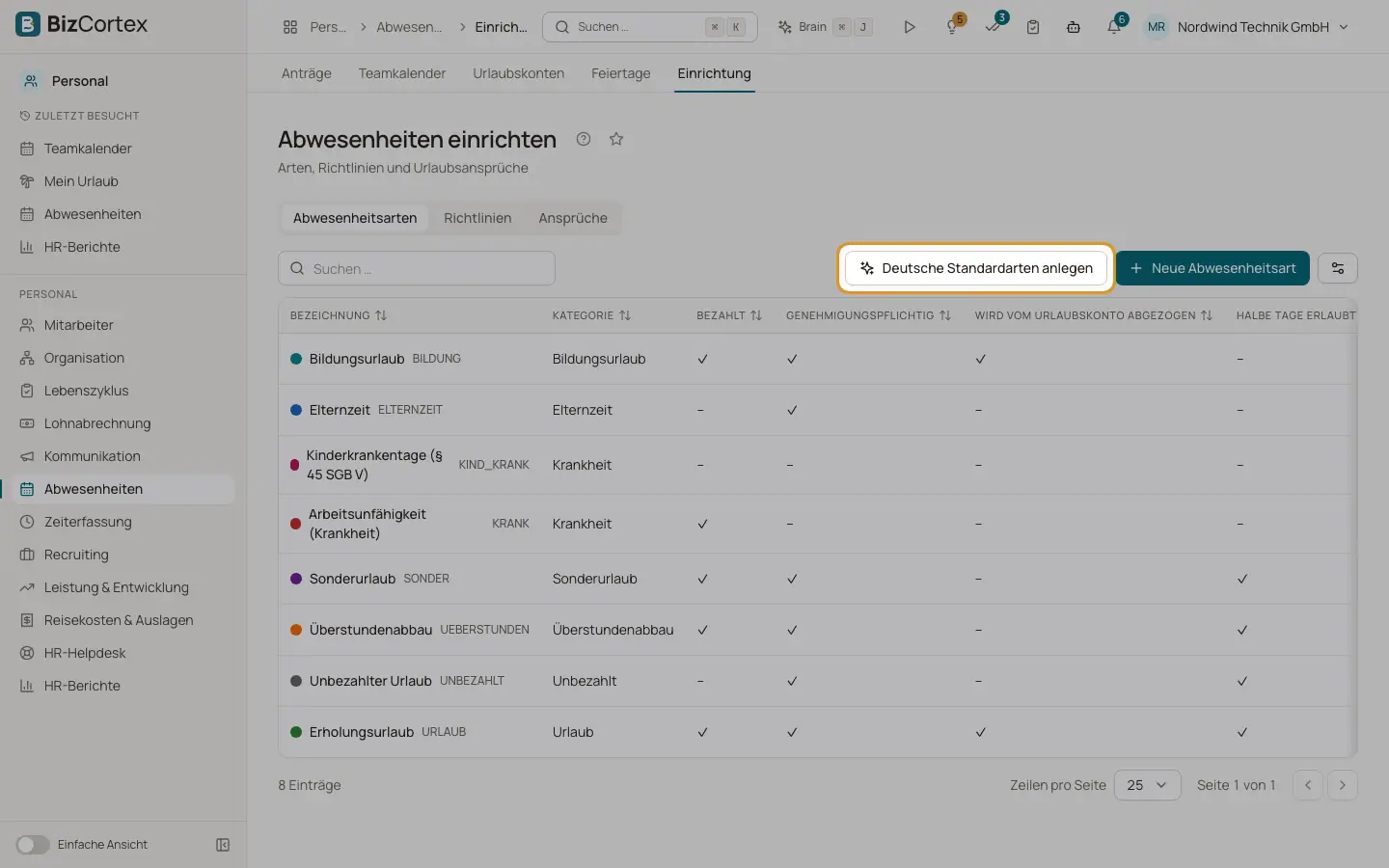Click Neue Abwesenheitsart button
The height and width of the screenshot is (868, 1389).
(x=1212, y=268)
